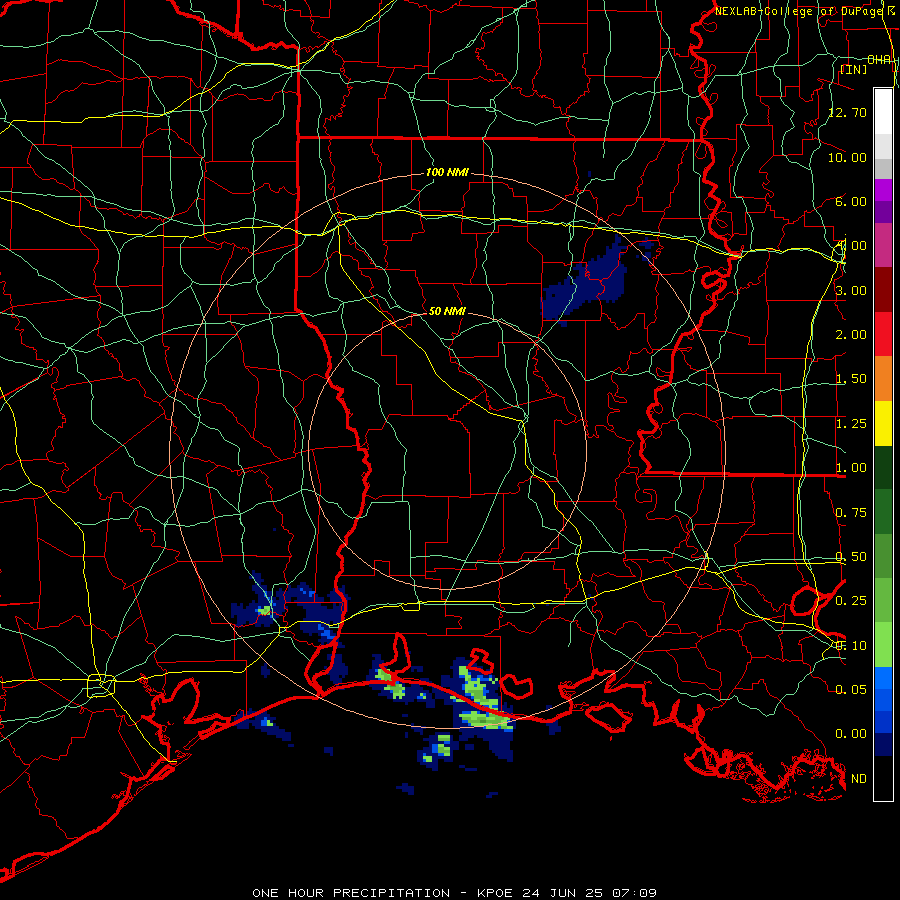Click the [IN] units label
This screenshot has height=900, width=900.
point(854,69)
